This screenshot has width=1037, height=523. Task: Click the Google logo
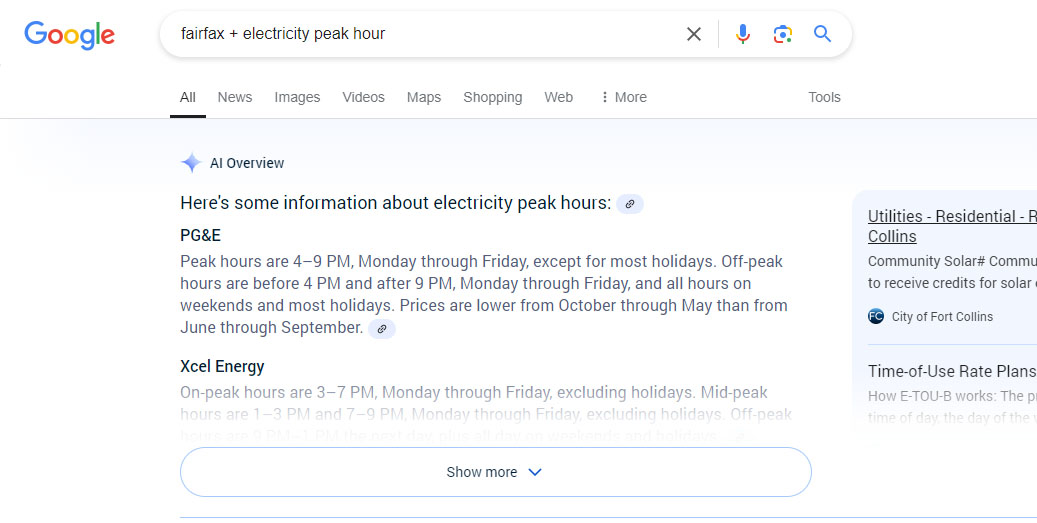69,35
